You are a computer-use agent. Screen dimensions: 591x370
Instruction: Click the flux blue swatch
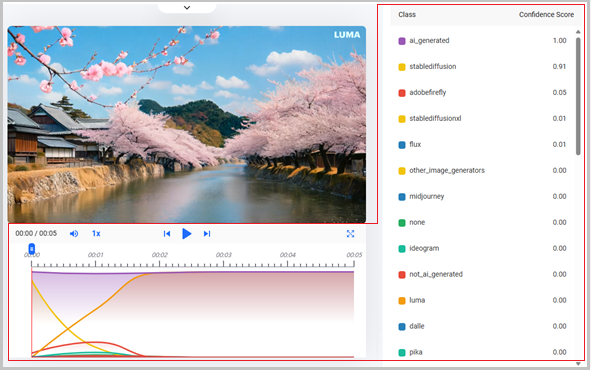(x=402, y=145)
